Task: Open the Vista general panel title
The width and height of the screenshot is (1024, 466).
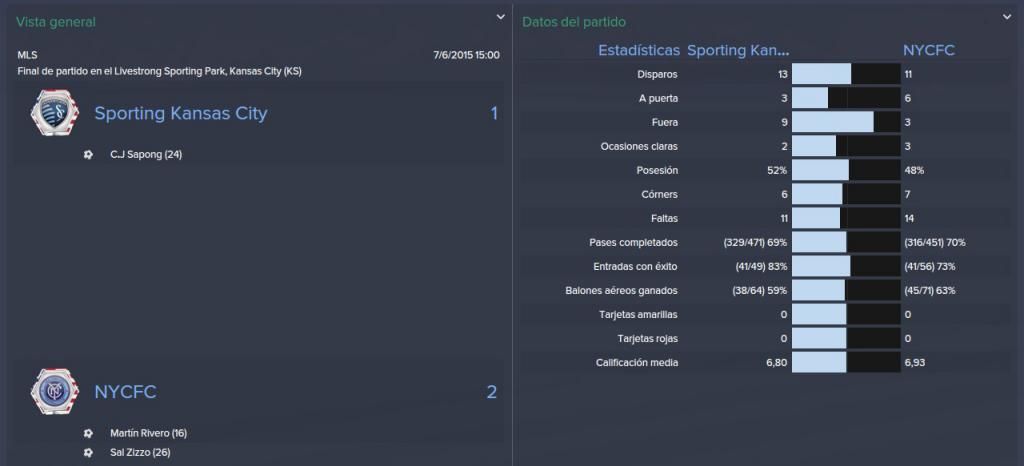Action: coord(56,22)
